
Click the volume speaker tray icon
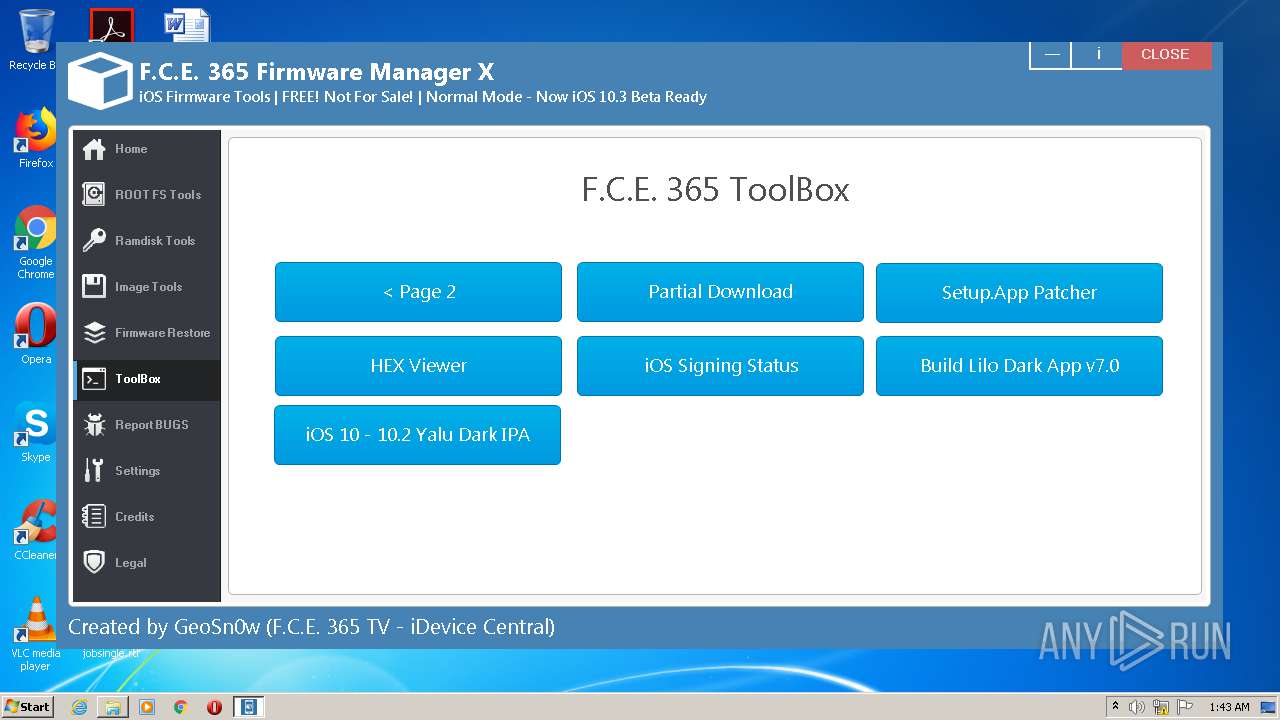1137,707
